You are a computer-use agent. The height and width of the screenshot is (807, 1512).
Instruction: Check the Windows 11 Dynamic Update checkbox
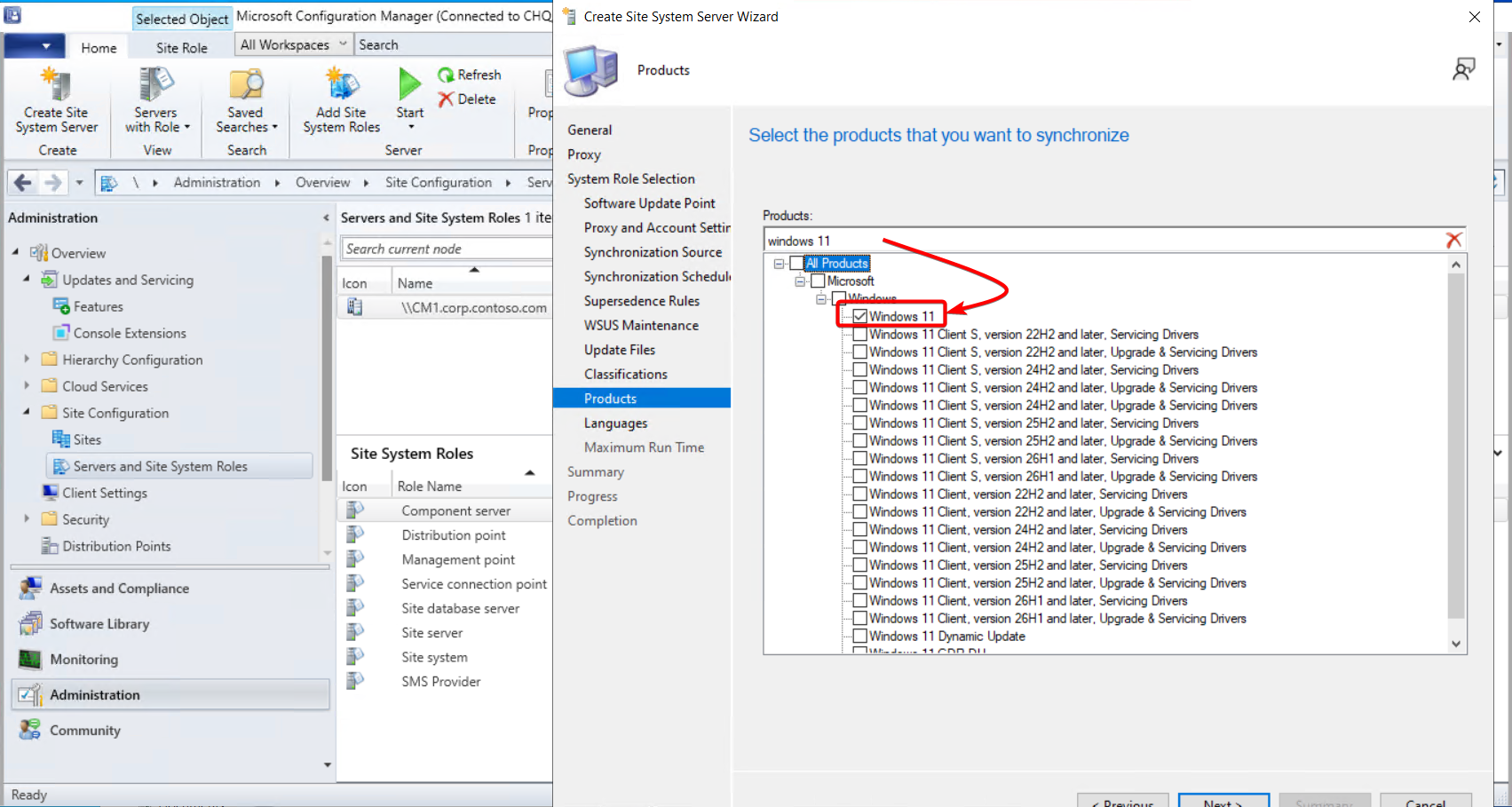click(860, 636)
